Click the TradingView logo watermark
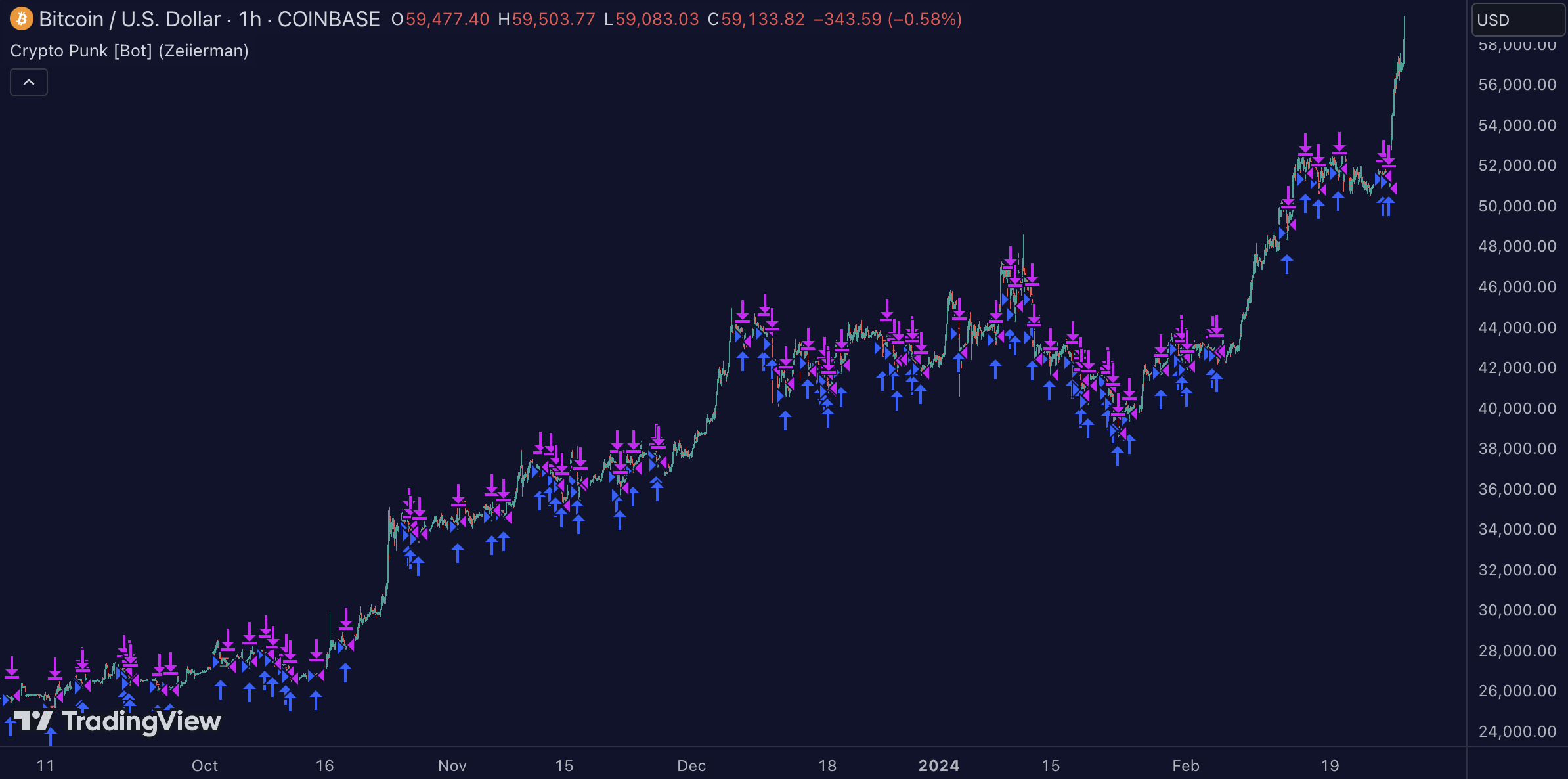This screenshot has width=1568, height=779. (118, 721)
